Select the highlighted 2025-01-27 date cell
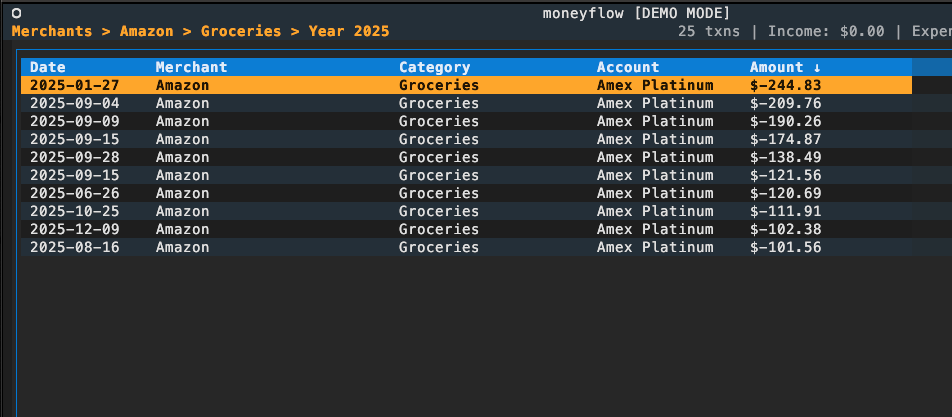This screenshot has width=952, height=417. [75, 85]
